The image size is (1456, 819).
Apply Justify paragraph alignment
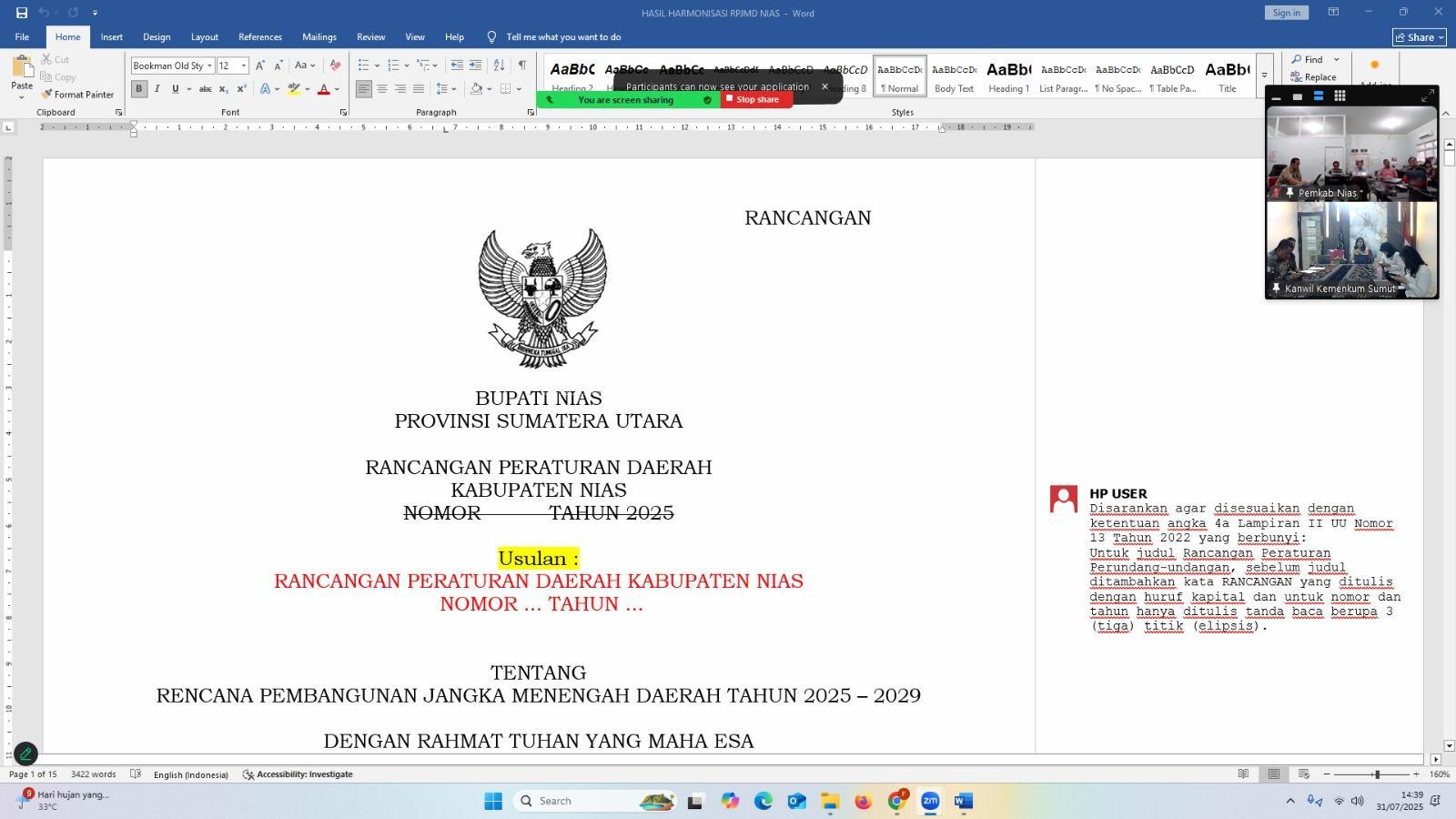(x=419, y=89)
